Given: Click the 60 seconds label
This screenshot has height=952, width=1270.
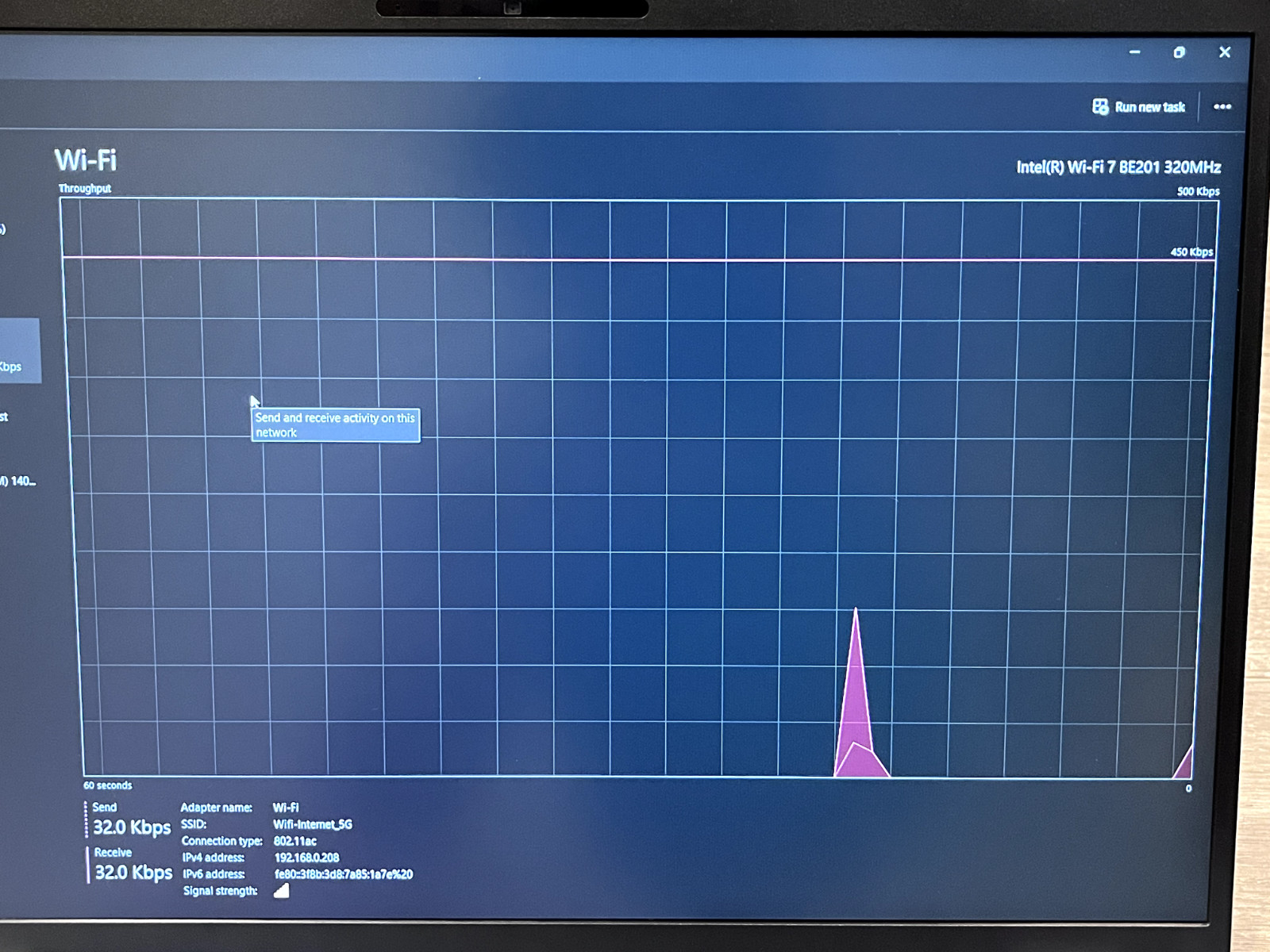Looking at the screenshot, I should point(107,785).
